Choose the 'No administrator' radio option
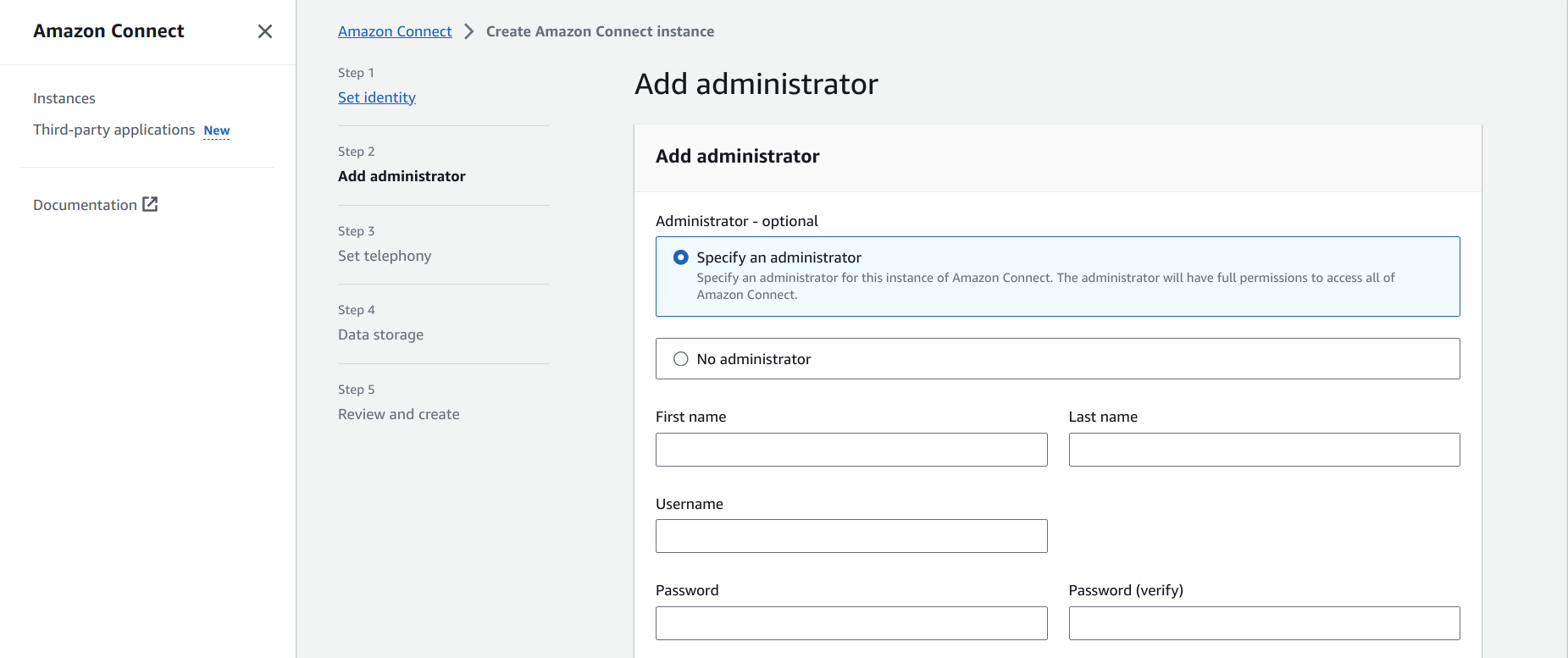Image resolution: width=1568 pixels, height=658 pixels. [x=680, y=359]
